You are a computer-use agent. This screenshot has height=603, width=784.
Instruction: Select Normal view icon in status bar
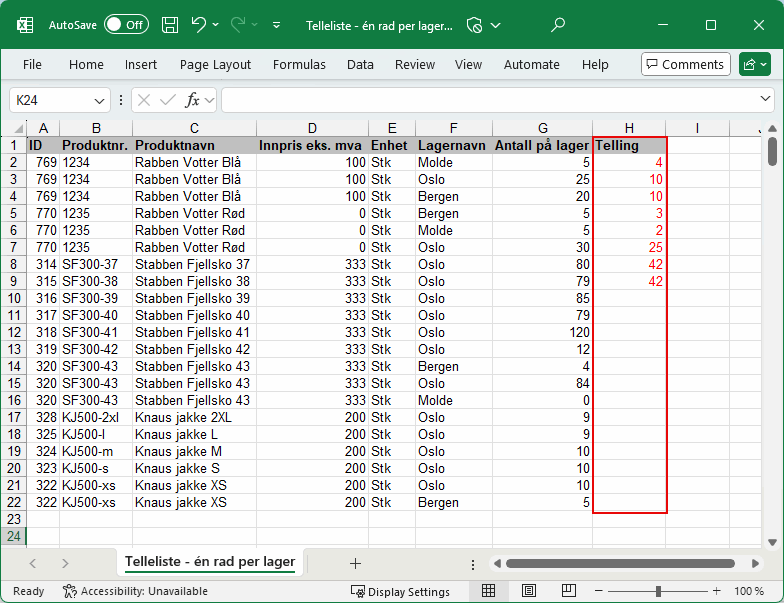(x=489, y=591)
